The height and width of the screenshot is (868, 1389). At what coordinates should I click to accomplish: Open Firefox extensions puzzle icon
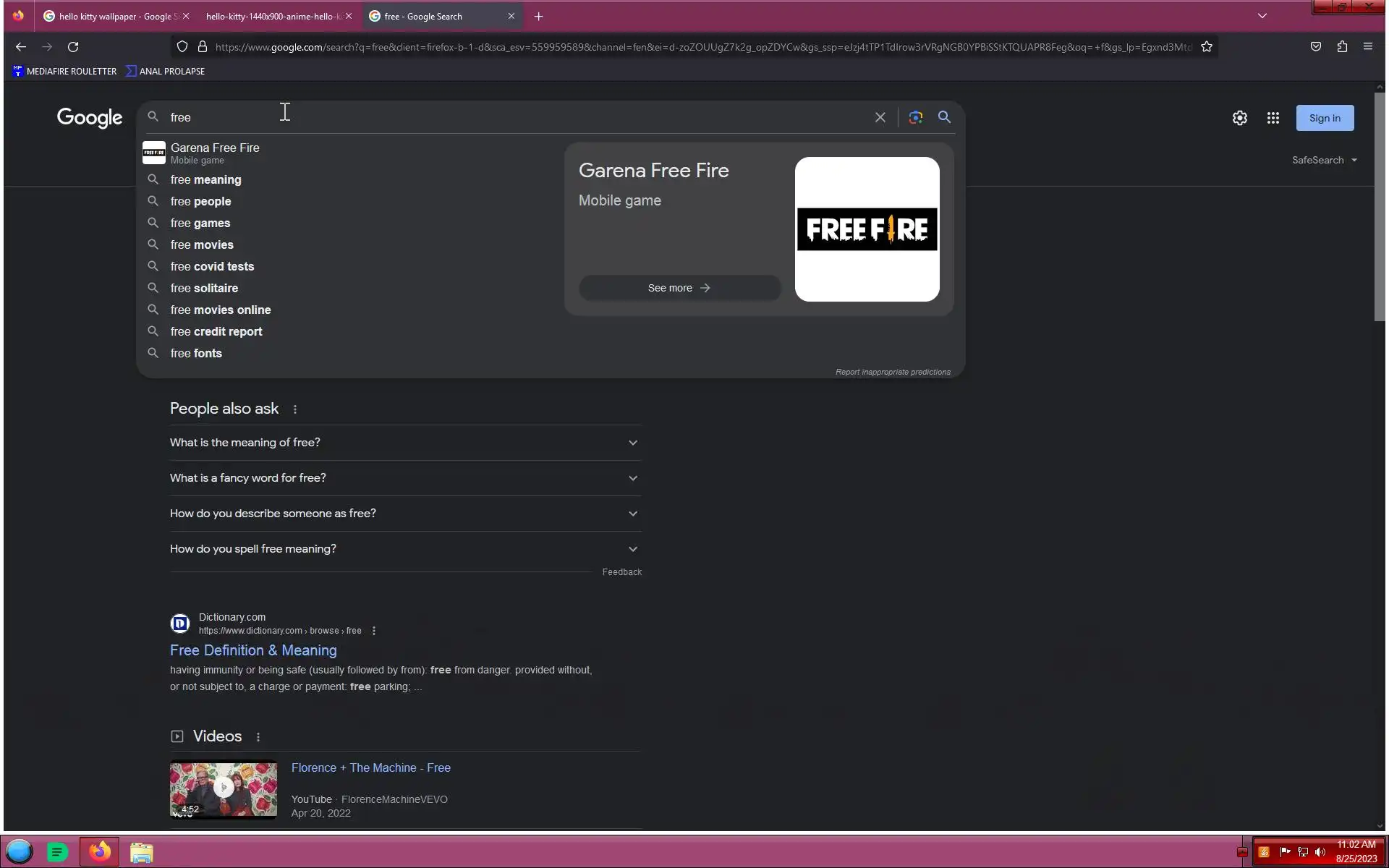(1342, 47)
